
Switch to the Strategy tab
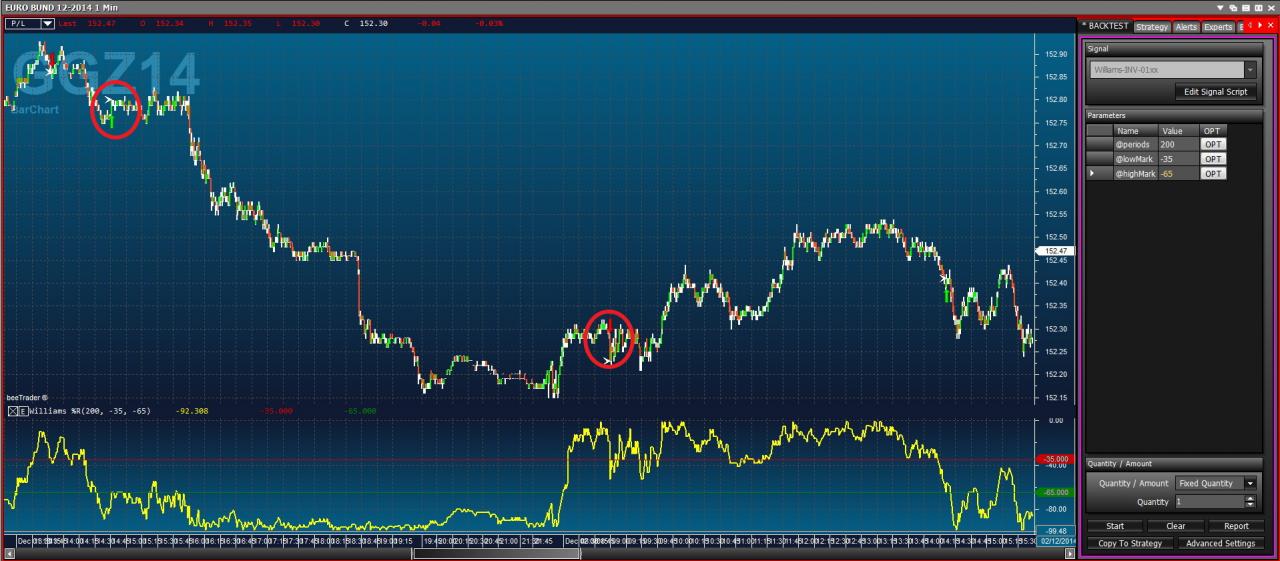(1151, 27)
